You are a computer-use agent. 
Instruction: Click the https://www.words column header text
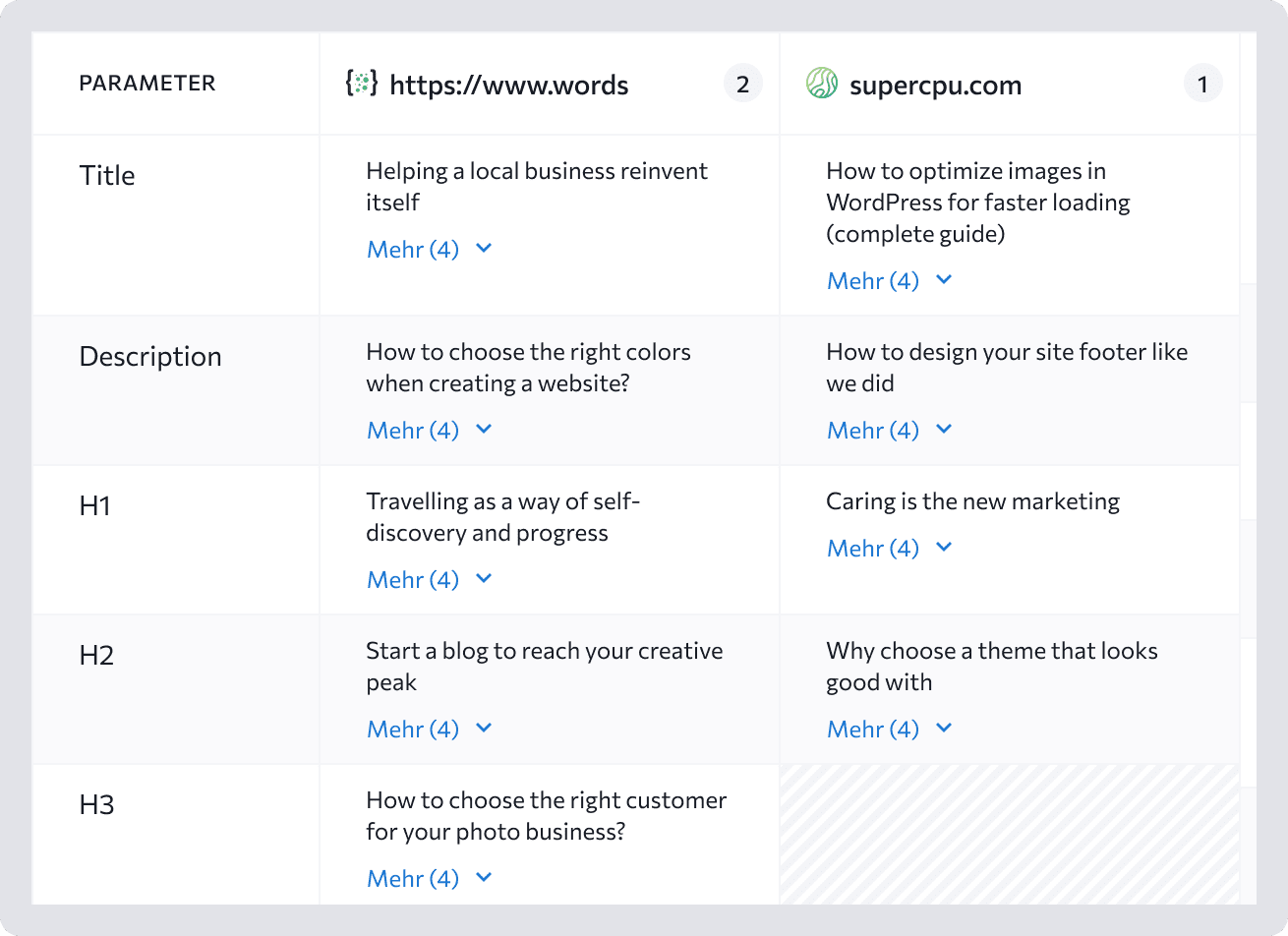click(509, 86)
